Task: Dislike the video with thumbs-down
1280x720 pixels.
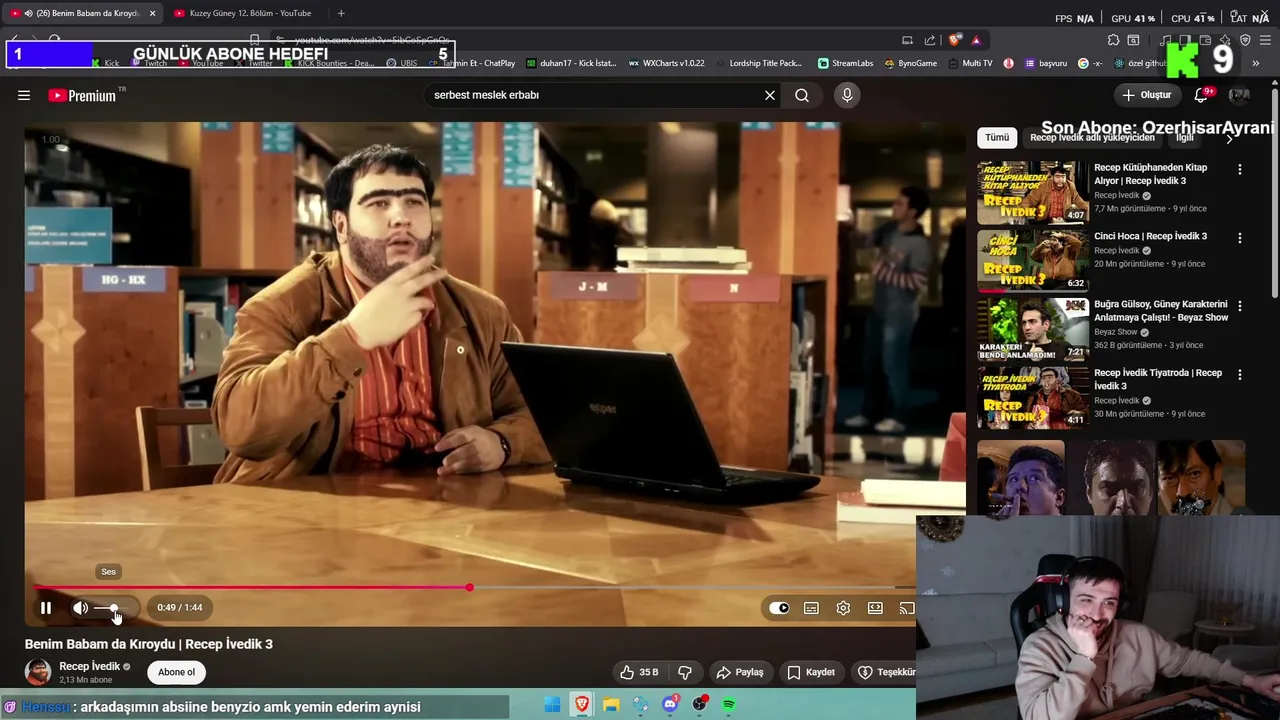Action: 685,672
